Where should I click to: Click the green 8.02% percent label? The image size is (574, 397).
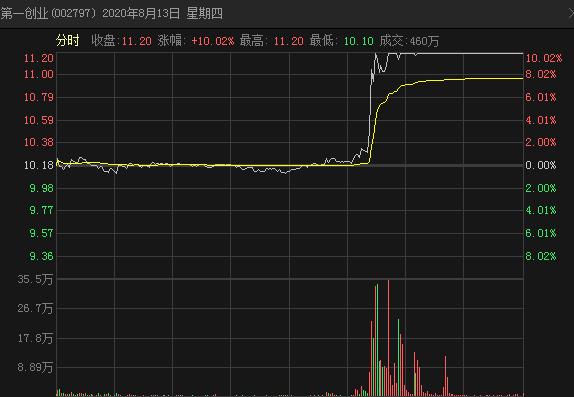541,256
